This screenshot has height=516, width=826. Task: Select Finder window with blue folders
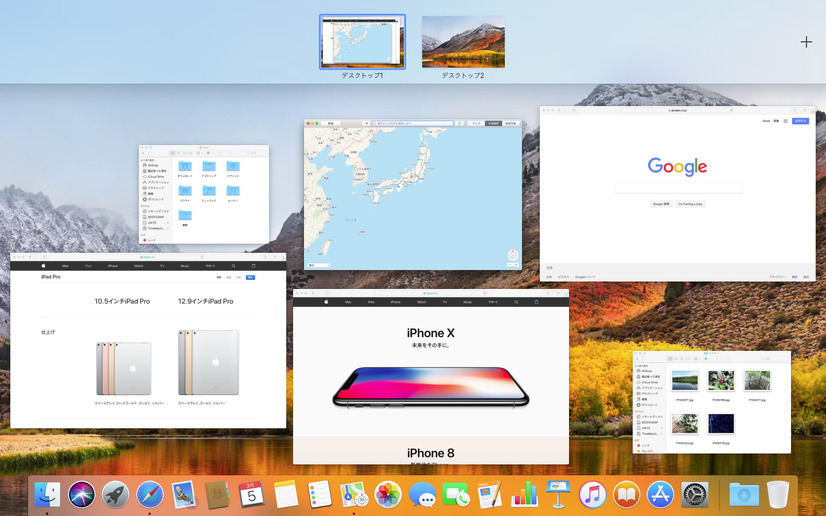point(204,194)
